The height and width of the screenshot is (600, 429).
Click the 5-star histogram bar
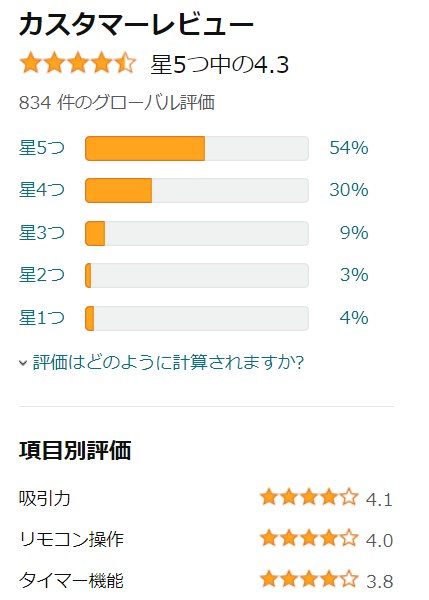(197, 148)
